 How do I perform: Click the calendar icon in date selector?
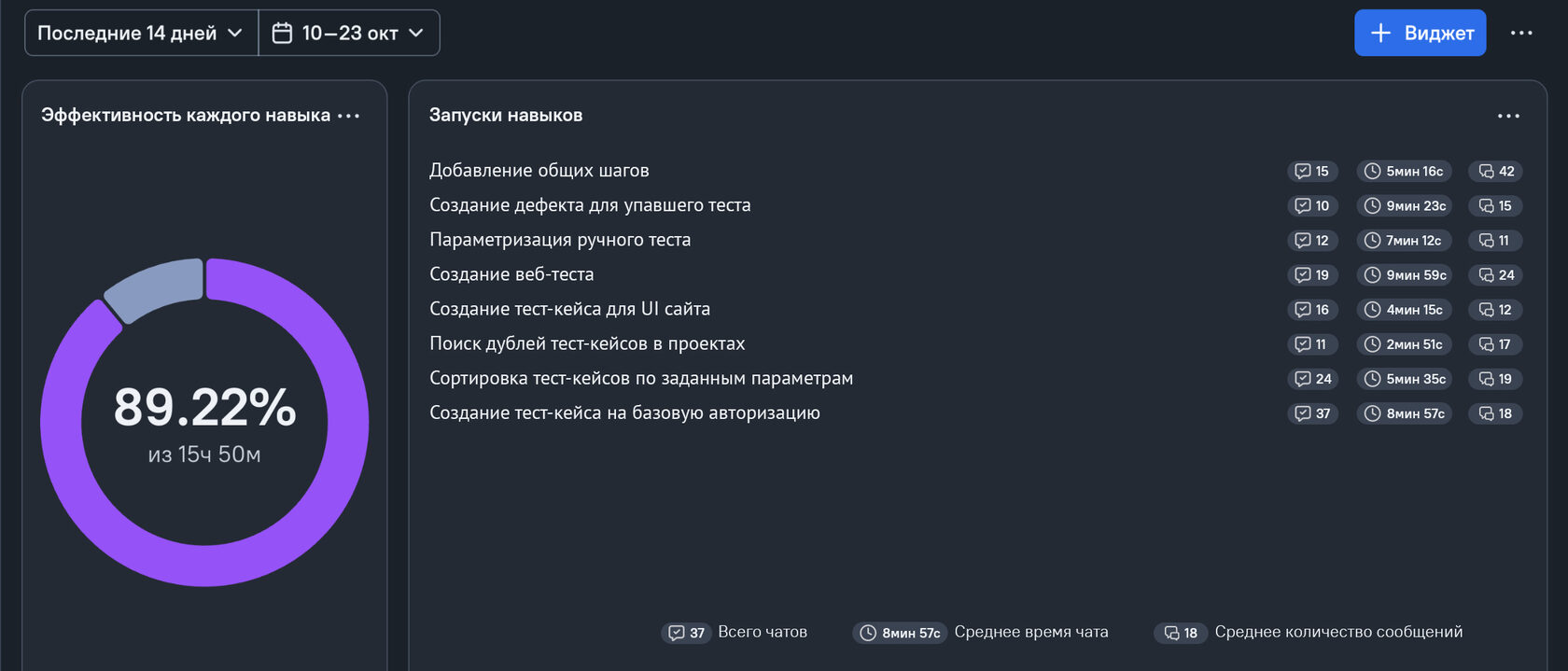(x=282, y=34)
